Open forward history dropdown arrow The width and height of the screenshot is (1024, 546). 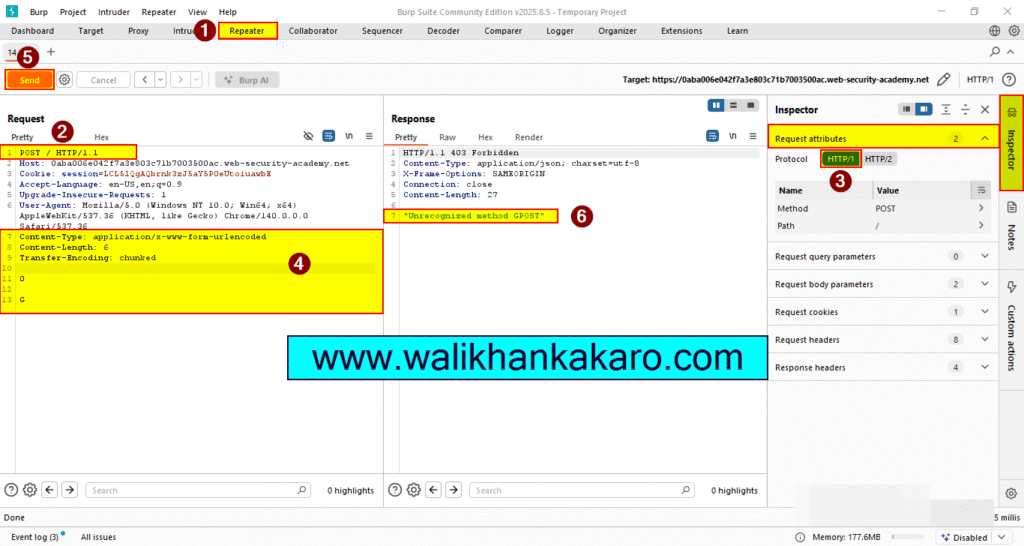(x=196, y=80)
